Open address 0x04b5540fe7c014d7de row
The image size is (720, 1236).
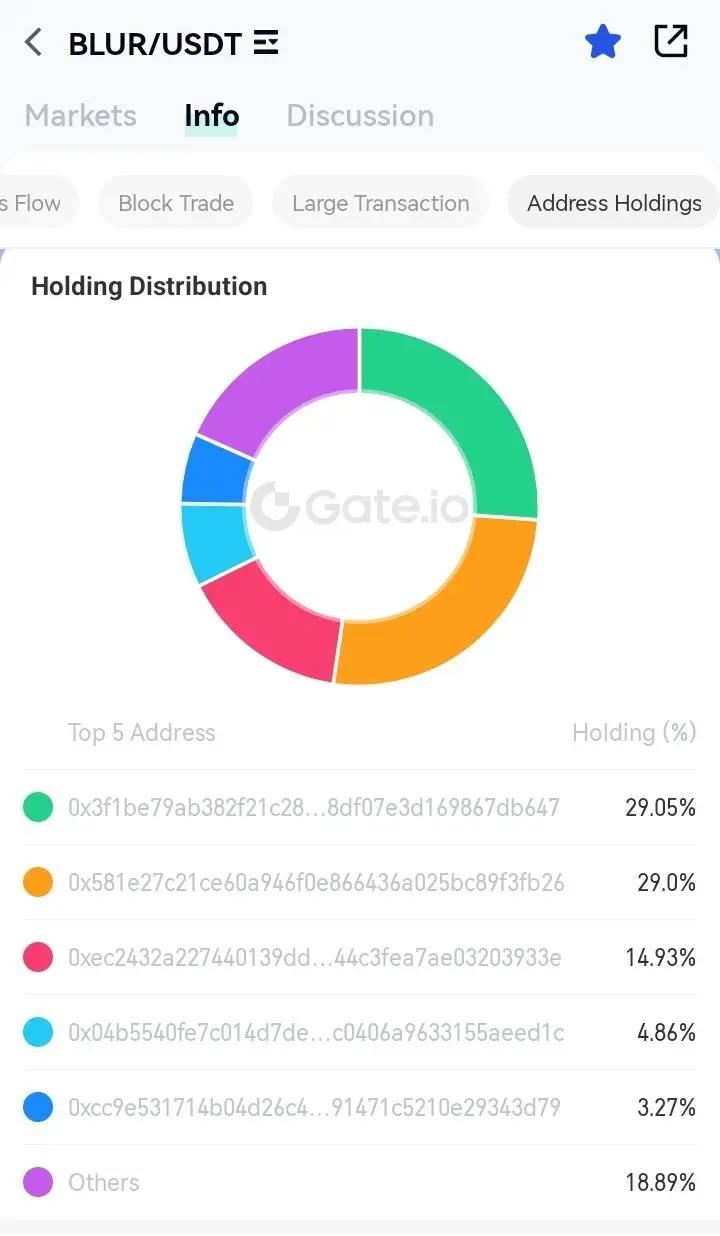coord(360,1032)
